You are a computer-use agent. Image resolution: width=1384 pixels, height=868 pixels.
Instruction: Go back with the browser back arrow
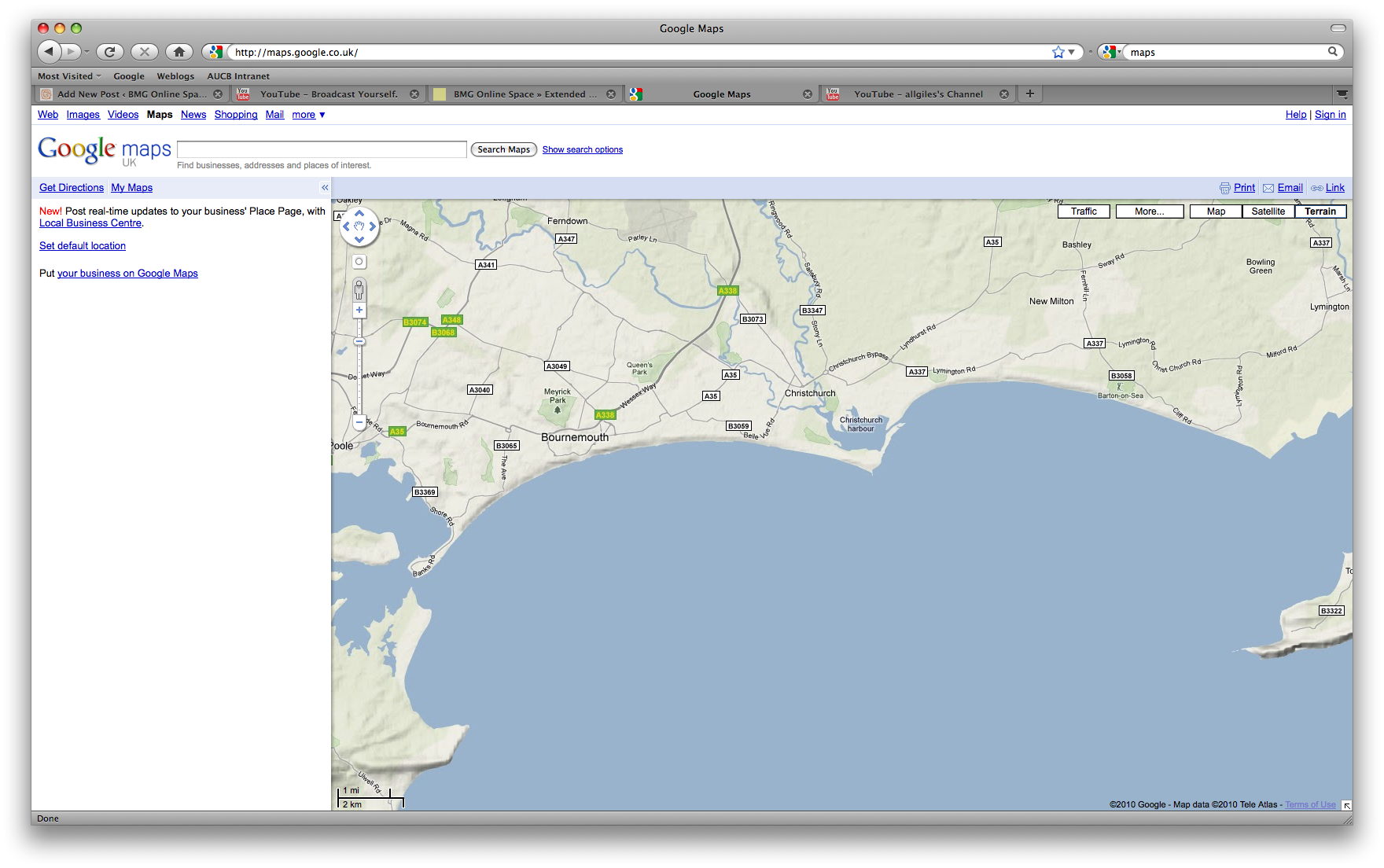pos(49,52)
